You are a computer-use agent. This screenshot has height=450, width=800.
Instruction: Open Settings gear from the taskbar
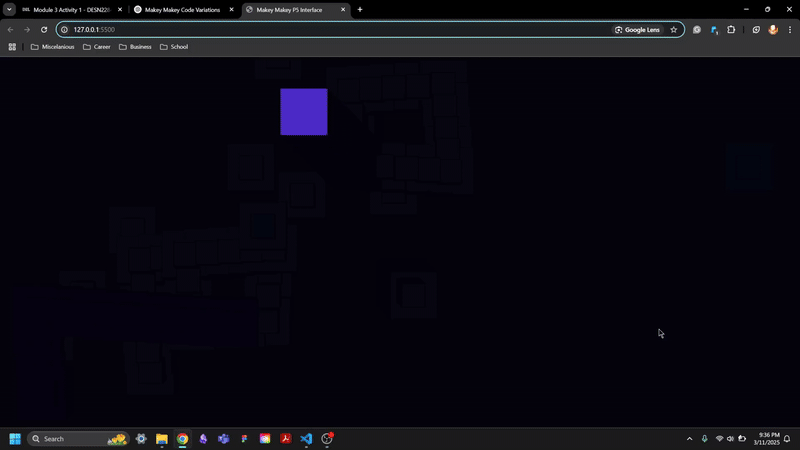[x=141, y=439]
